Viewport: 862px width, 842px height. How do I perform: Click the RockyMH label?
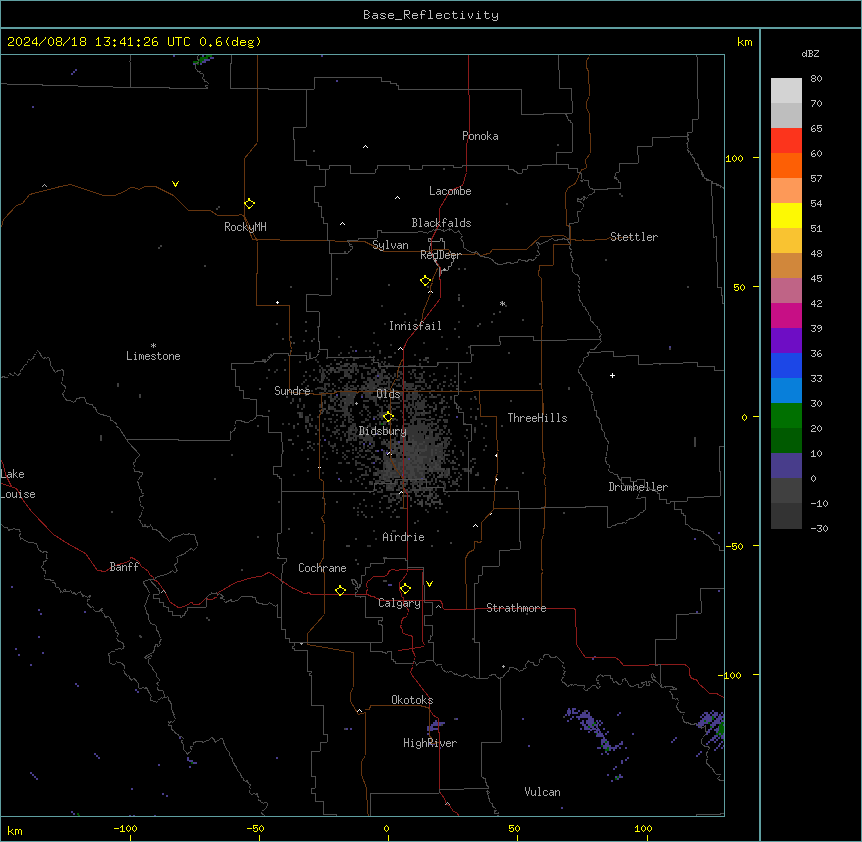click(x=245, y=227)
